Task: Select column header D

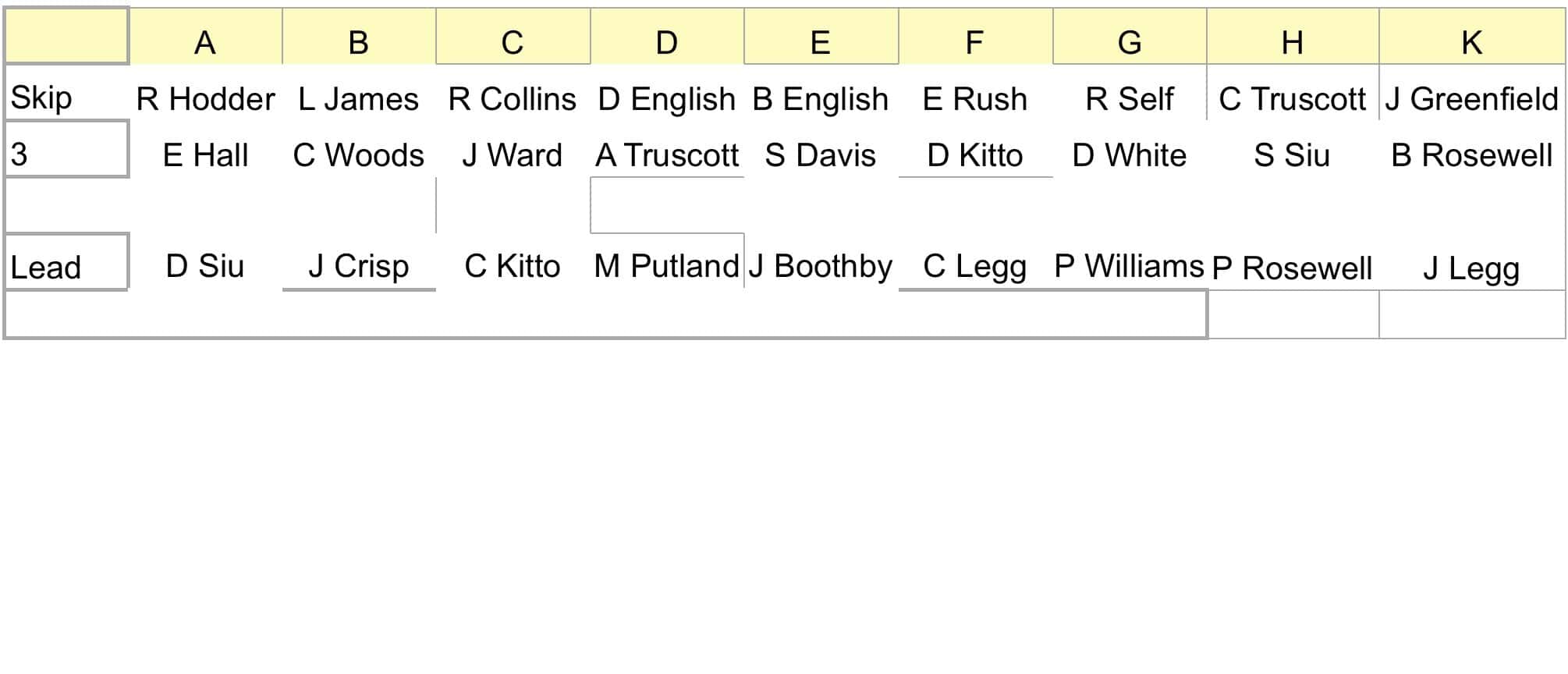Action: click(666, 42)
